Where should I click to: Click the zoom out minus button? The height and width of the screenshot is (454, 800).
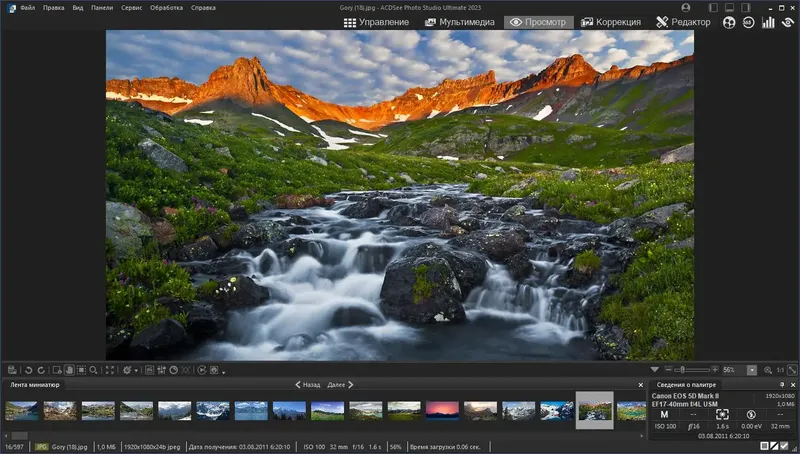668,369
